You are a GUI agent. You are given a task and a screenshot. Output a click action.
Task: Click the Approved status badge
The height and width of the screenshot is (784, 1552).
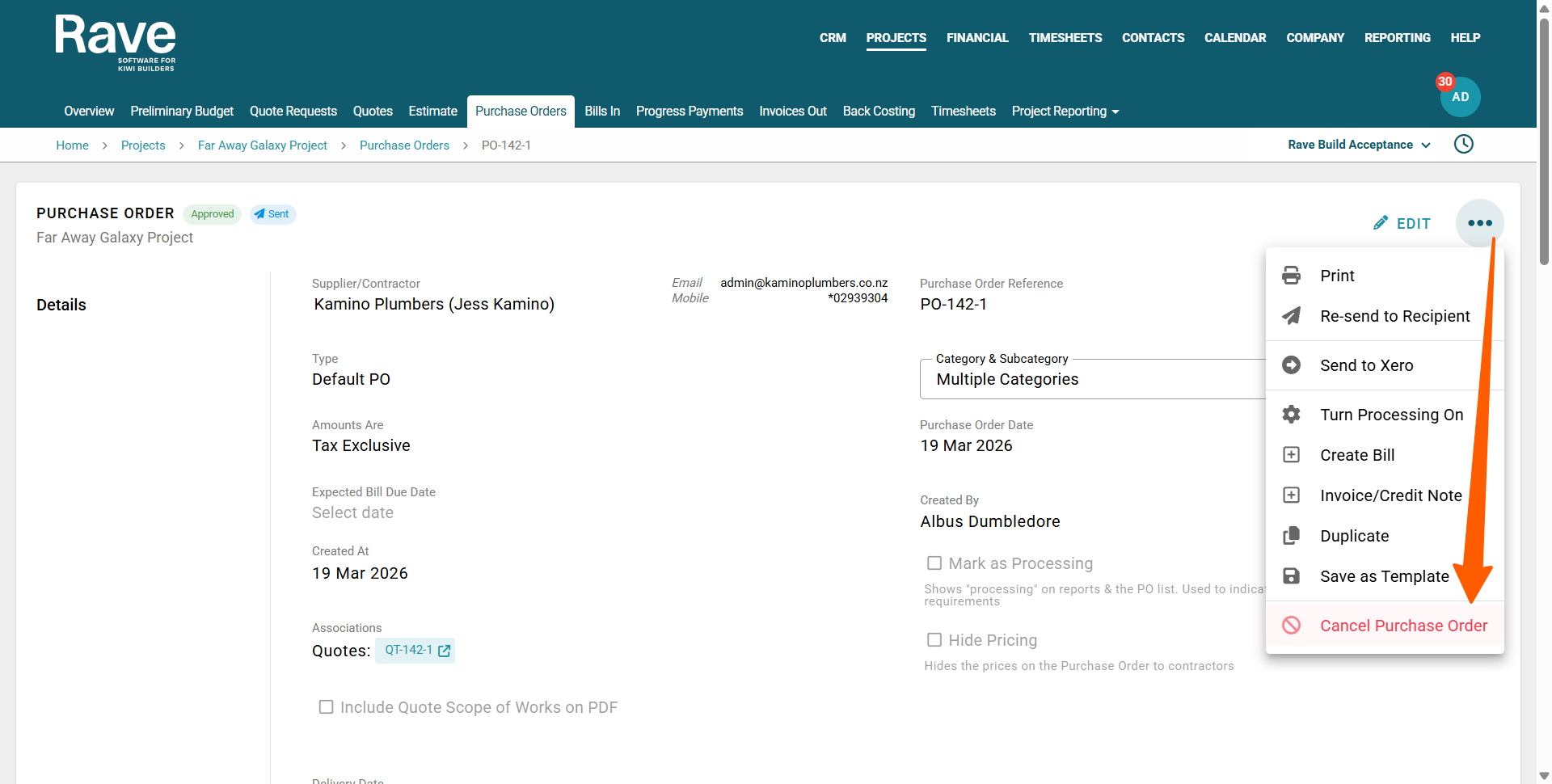pyautogui.click(x=213, y=214)
